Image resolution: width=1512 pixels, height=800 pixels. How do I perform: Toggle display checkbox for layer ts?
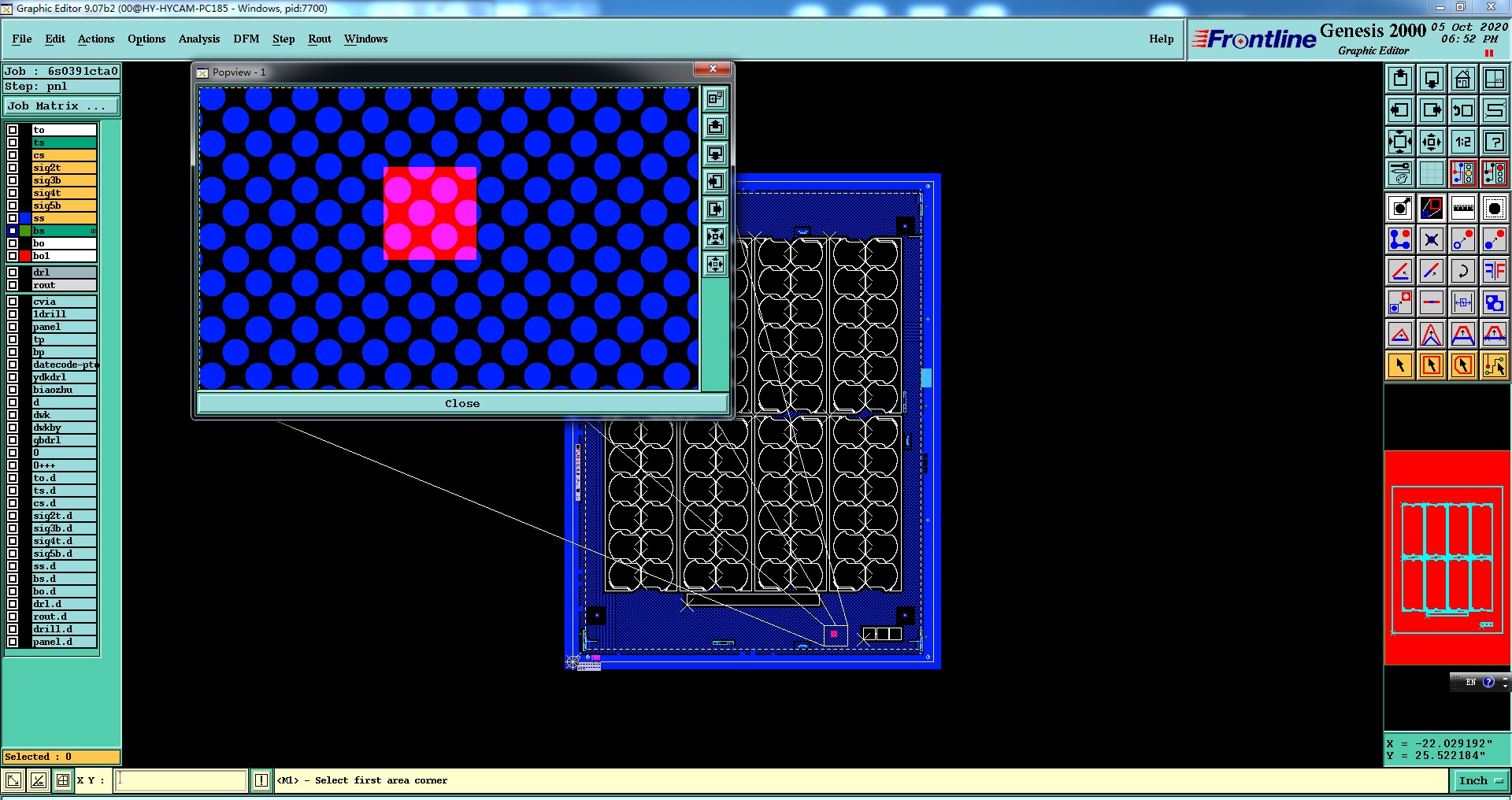point(13,143)
